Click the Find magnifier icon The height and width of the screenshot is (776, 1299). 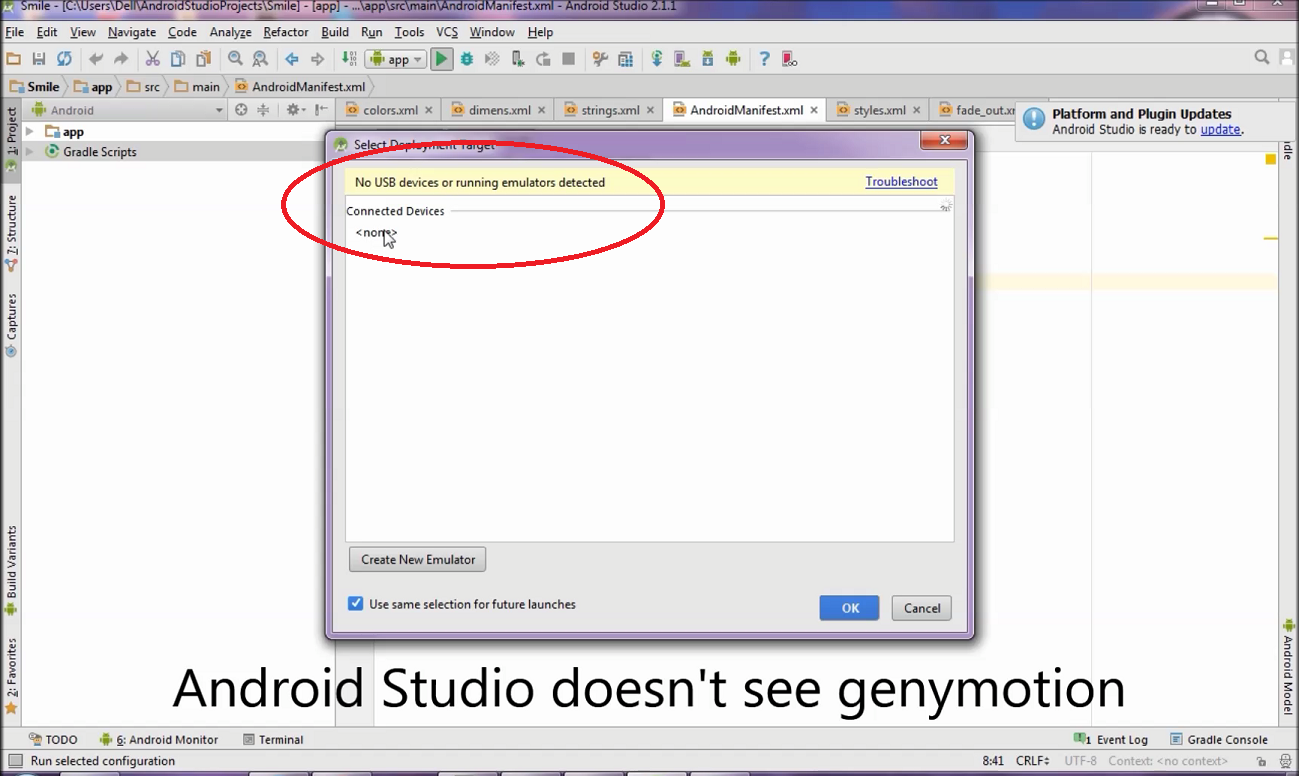[235, 59]
